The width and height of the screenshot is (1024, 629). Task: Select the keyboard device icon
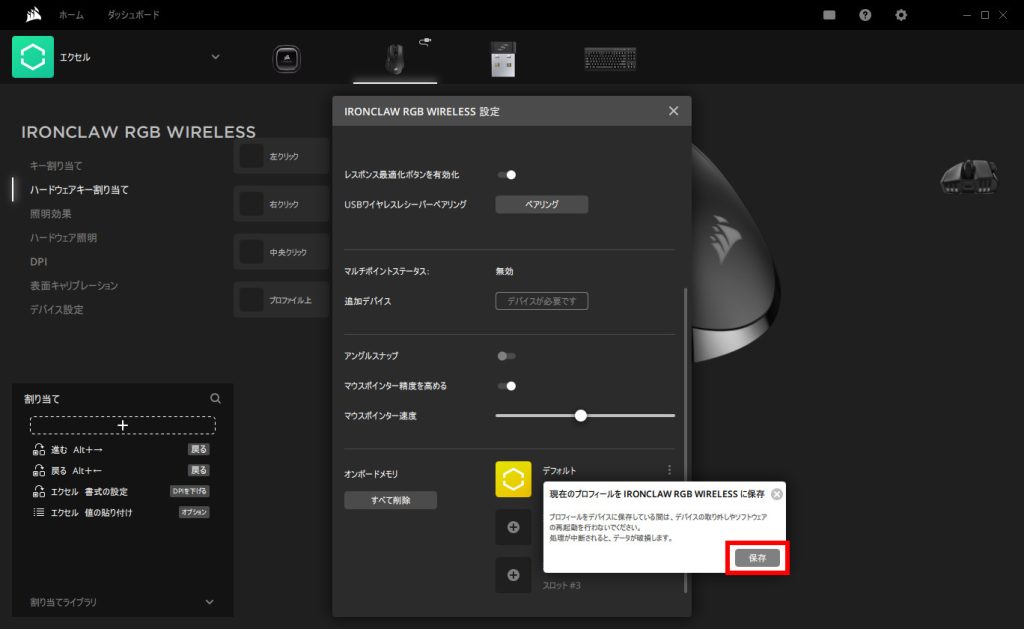click(x=610, y=59)
